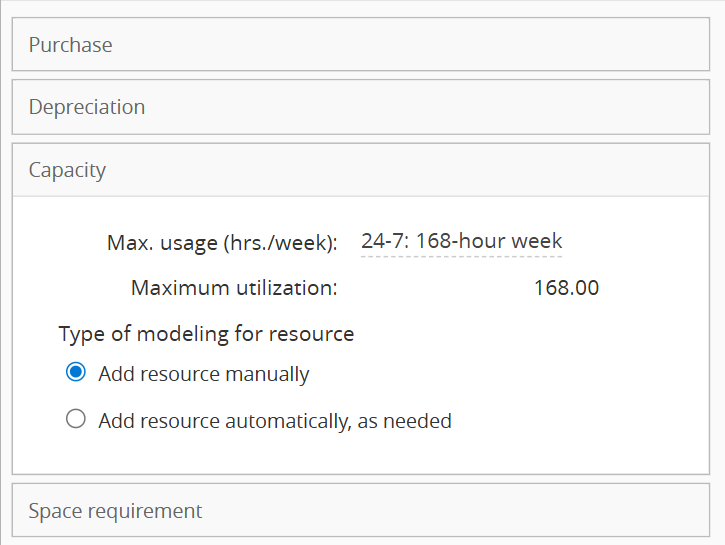Click the 'Add resource manually' label text
The width and height of the screenshot is (725, 545).
204,374
